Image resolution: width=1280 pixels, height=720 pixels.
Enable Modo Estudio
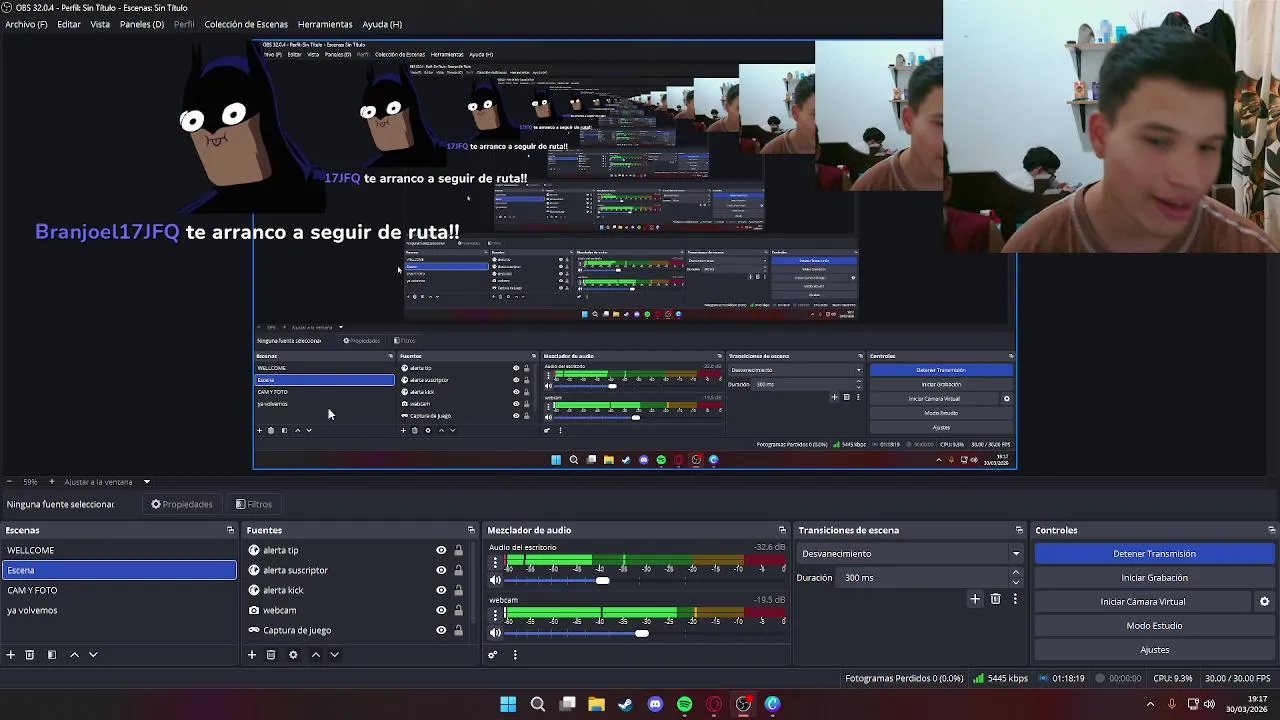click(1154, 626)
